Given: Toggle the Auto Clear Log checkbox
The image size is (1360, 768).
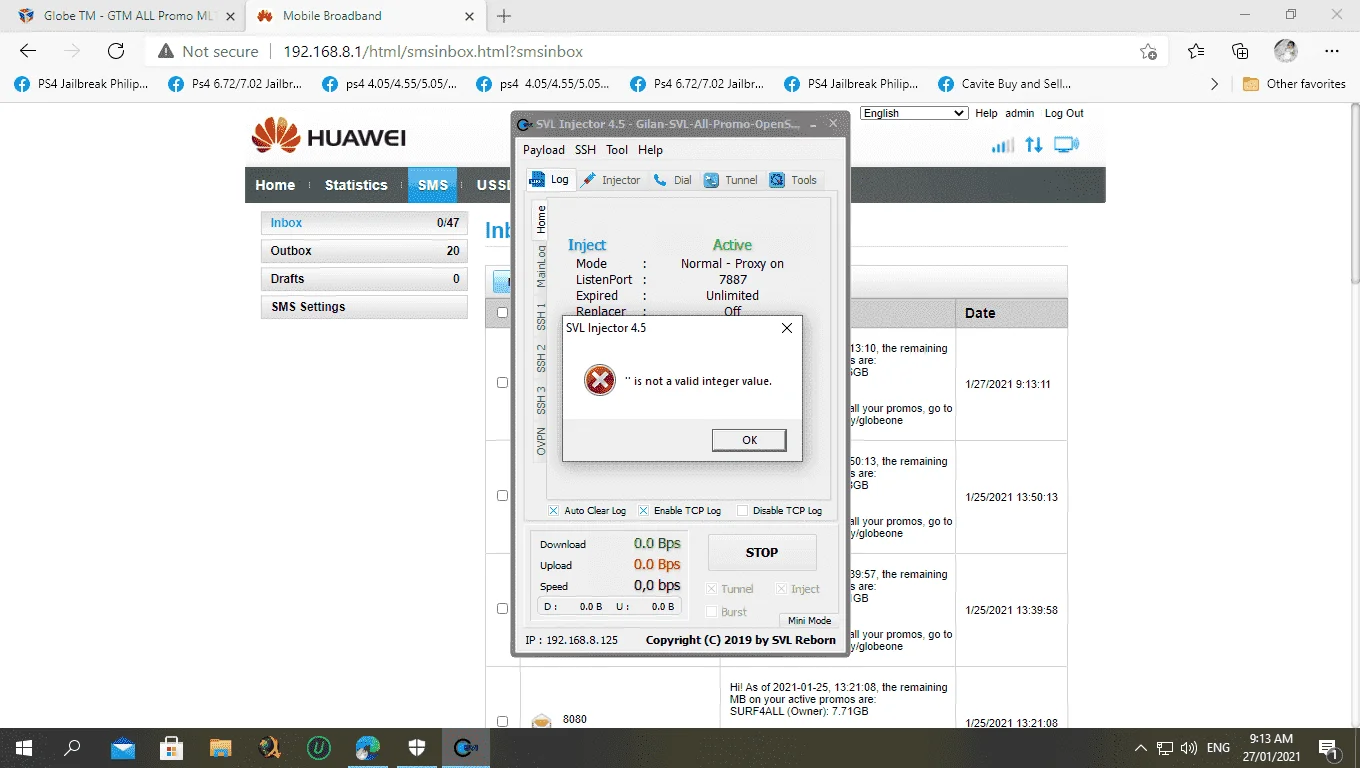Looking at the screenshot, I should click(x=553, y=511).
